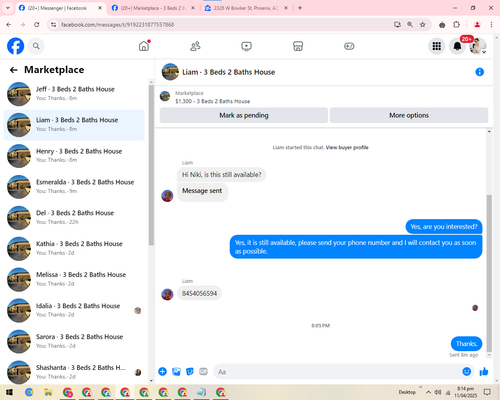500x400 pixels.
Task: Open Kathia - 3 Beds 2 Baths House chat
Action: [74, 249]
